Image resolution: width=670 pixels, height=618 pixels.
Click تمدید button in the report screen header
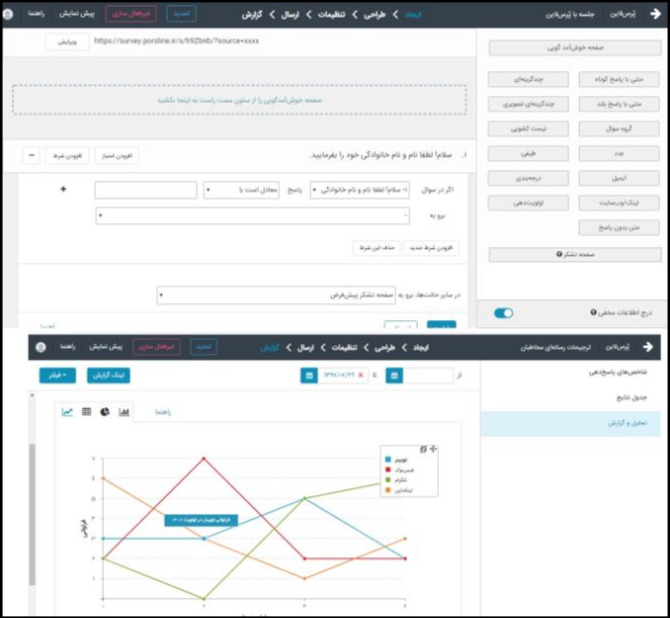click(204, 347)
